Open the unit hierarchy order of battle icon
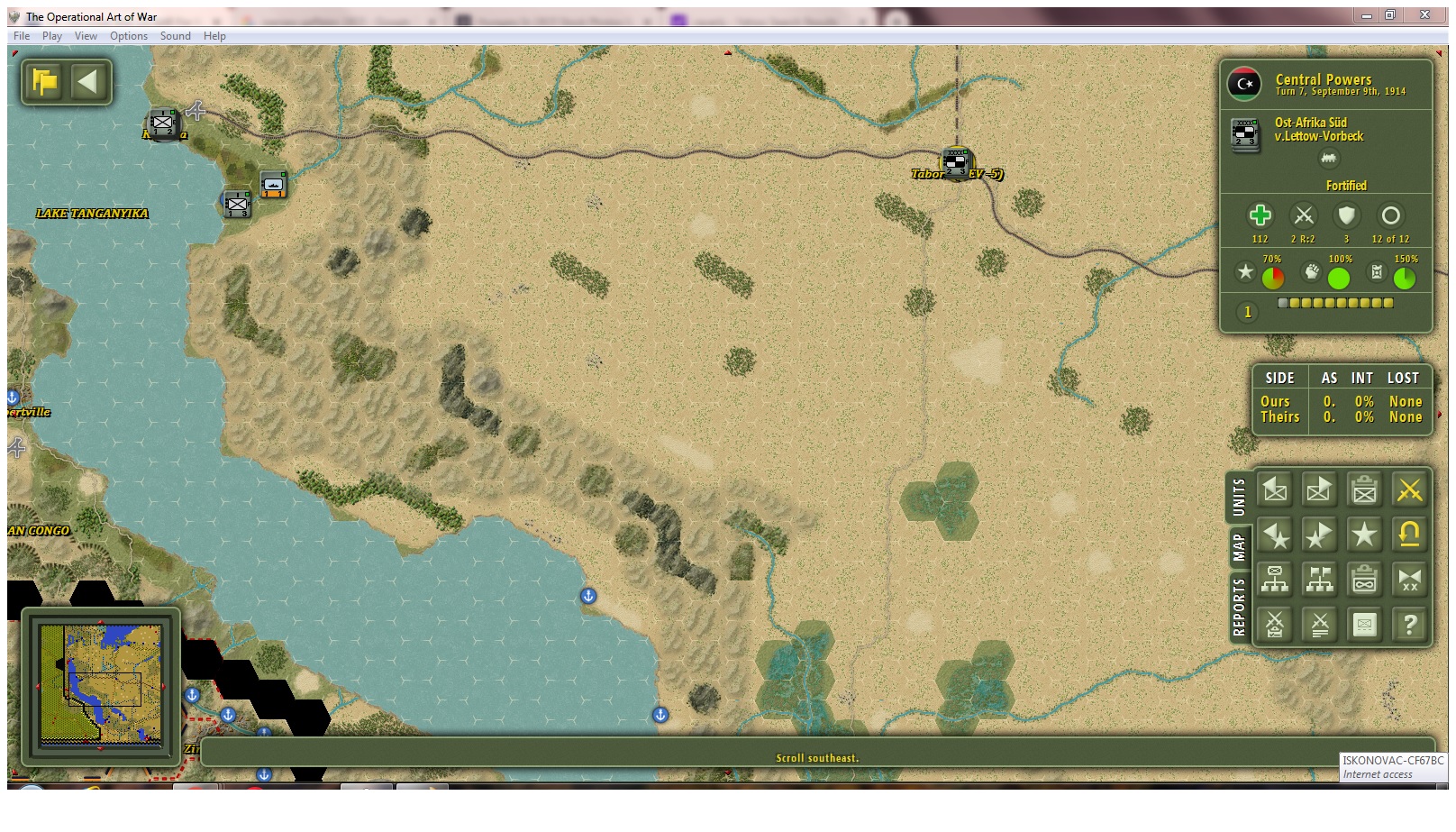This screenshot has height=832, width=1456. (1275, 579)
